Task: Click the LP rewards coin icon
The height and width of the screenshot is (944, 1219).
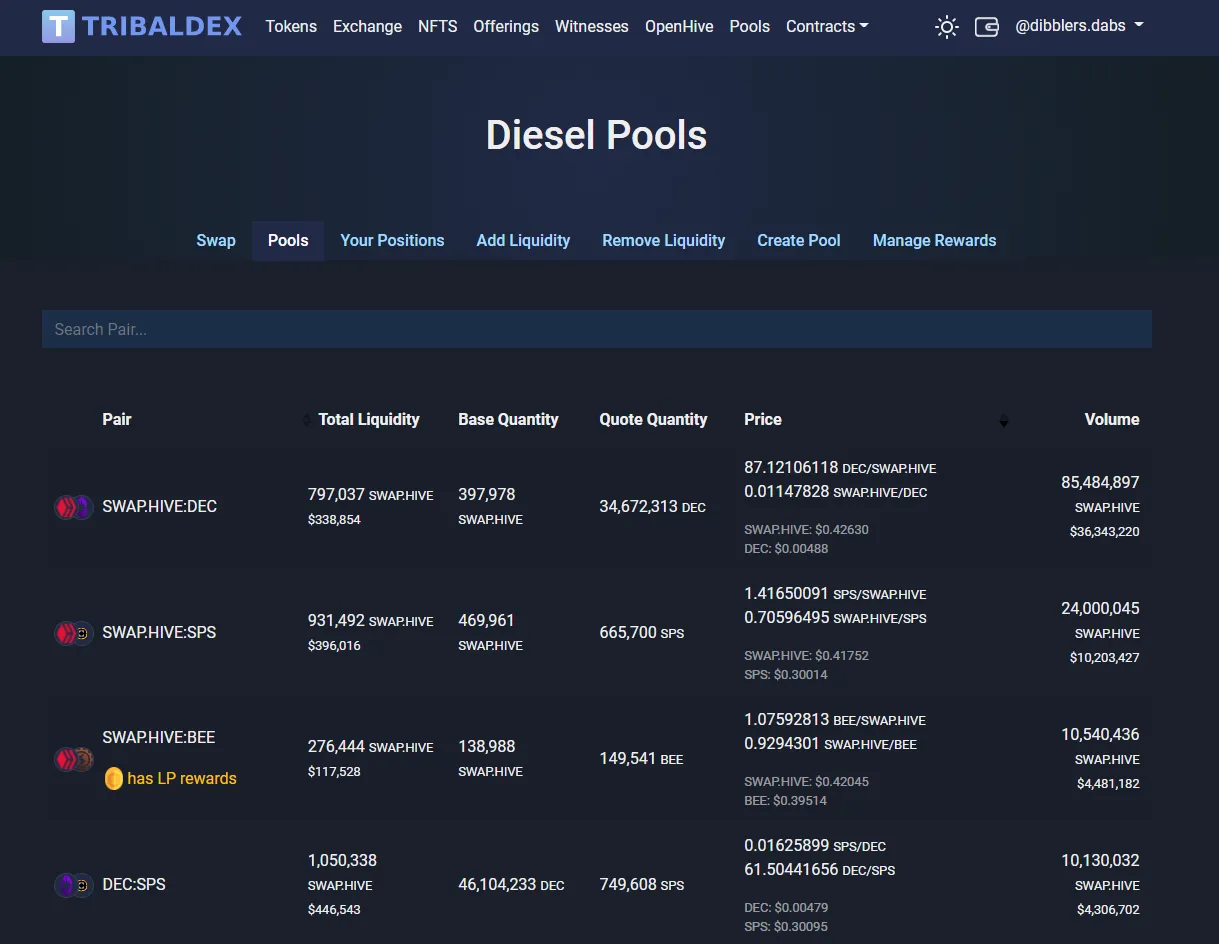Action: tap(113, 778)
